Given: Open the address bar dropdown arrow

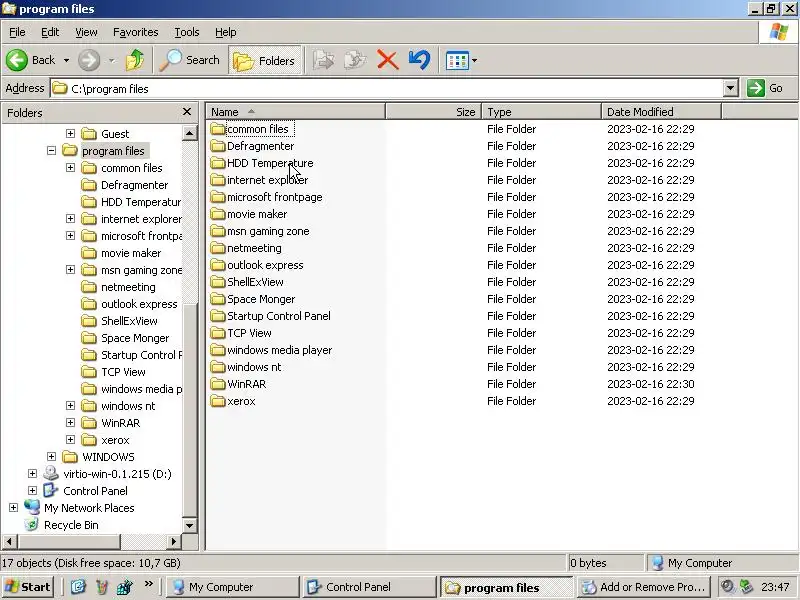Looking at the screenshot, I should point(731,89).
